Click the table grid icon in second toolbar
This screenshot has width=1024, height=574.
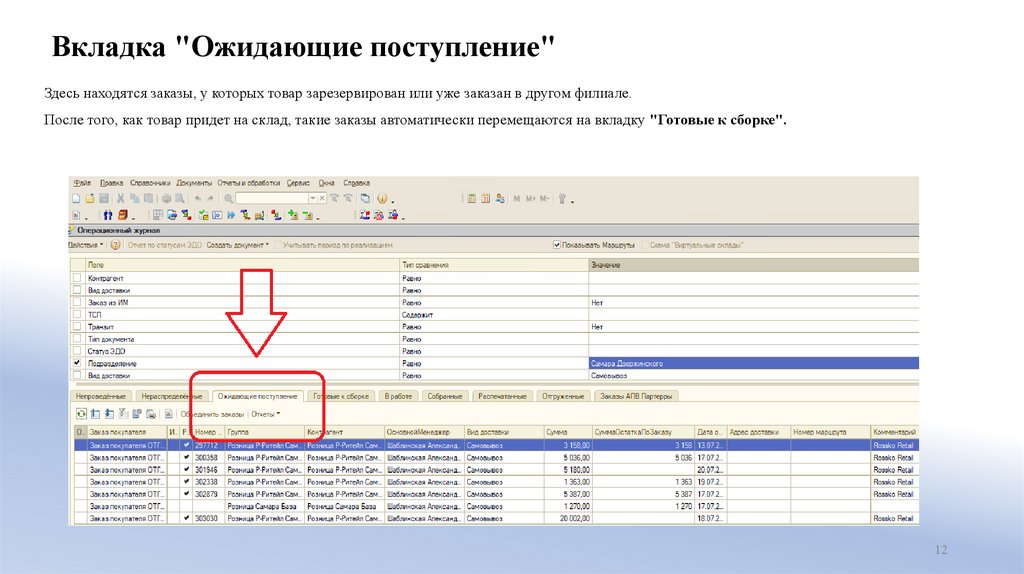(157, 215)
